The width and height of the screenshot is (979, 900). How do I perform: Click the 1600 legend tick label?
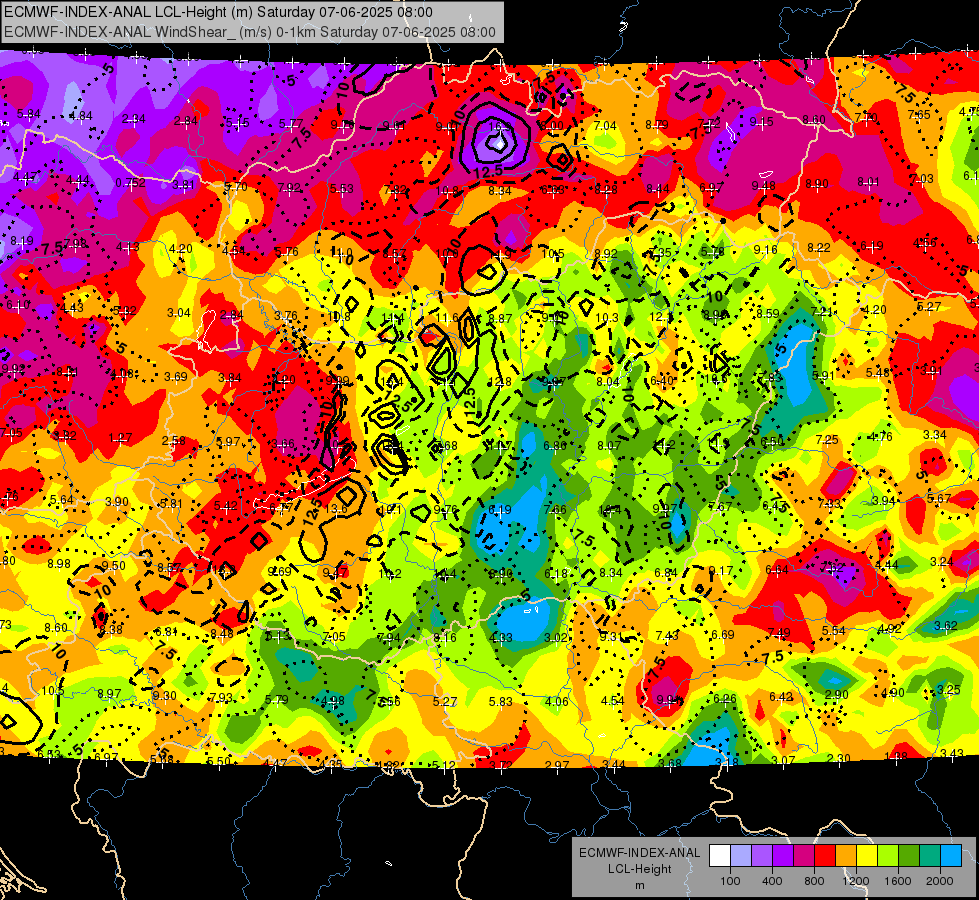tap(898, 881)
